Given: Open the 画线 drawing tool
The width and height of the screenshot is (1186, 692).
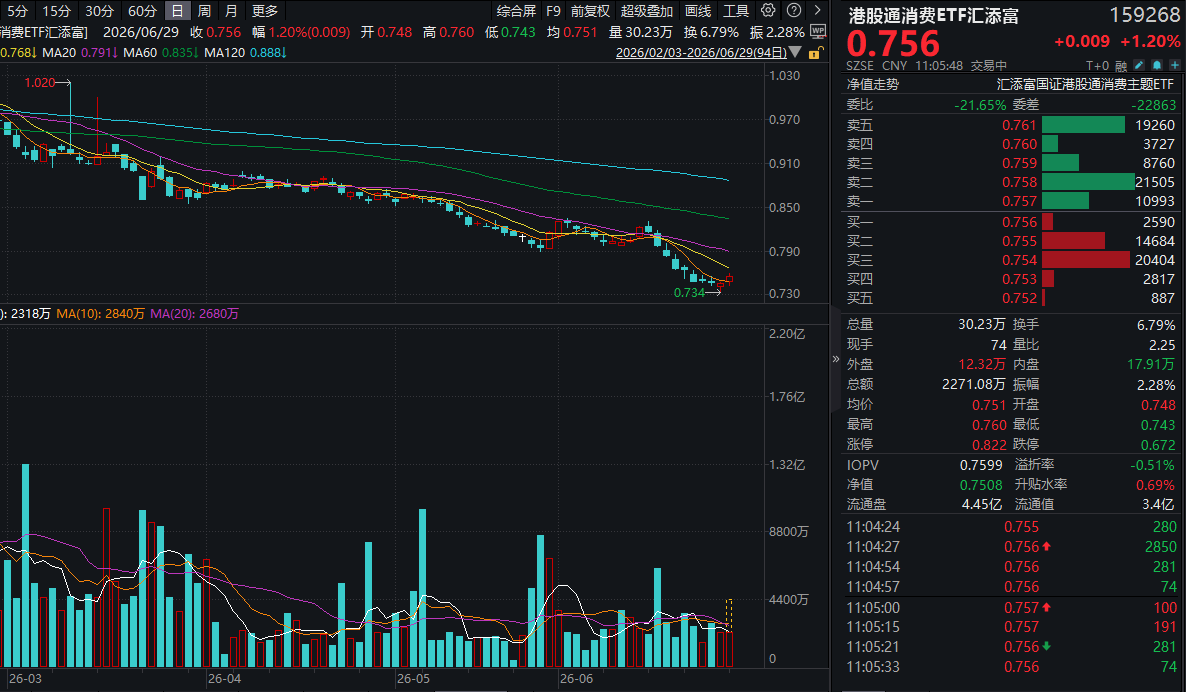Looking at the screenshot, I should pyautogui.click(x=697, y=11).
